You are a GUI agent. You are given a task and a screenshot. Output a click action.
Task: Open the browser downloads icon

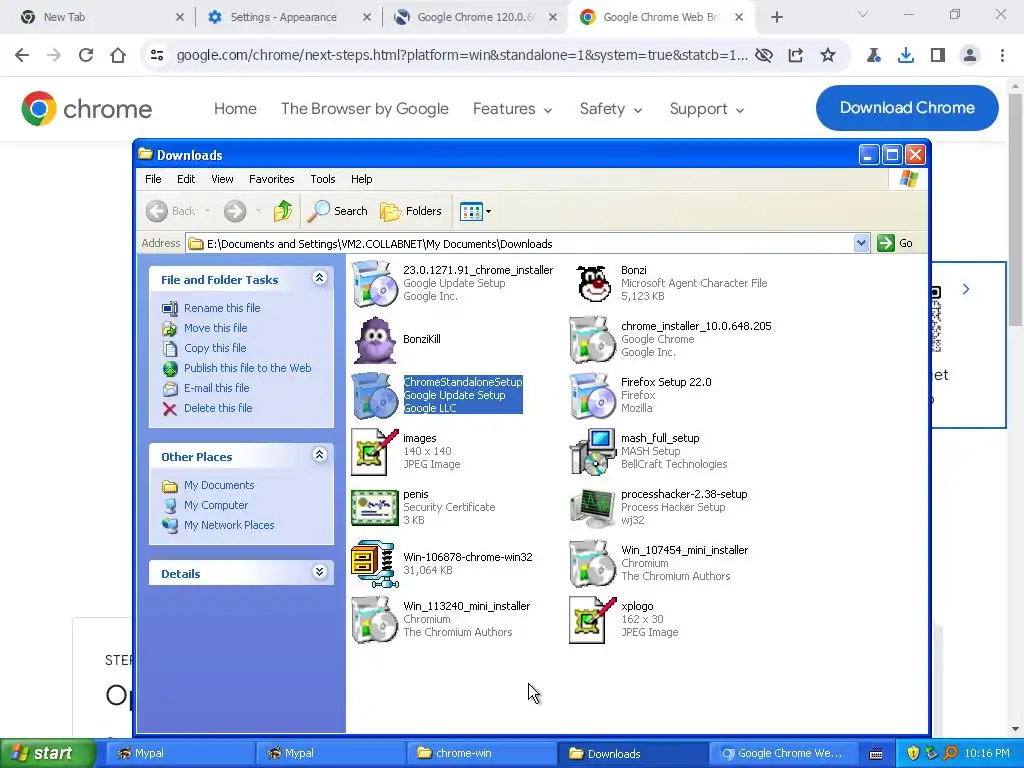point(906,55)
